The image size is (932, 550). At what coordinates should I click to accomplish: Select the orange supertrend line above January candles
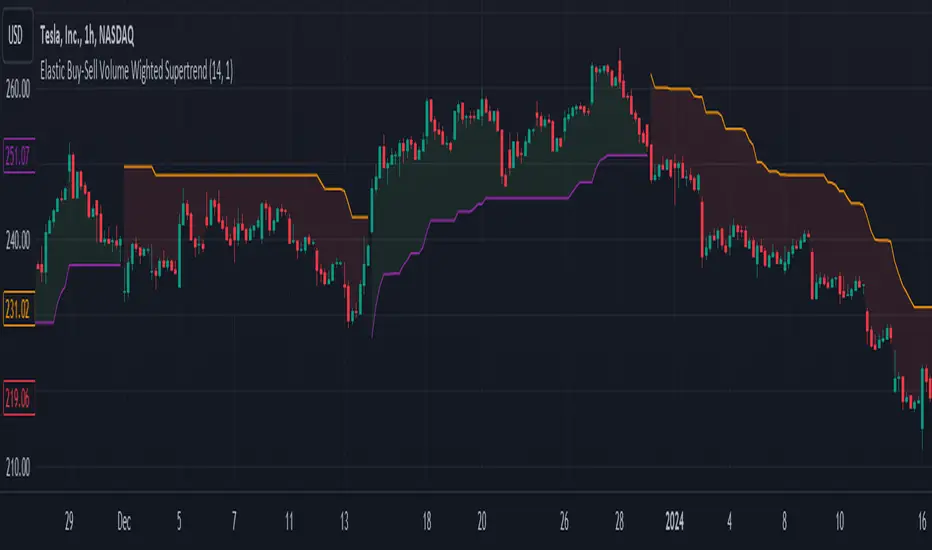[x=760, y=152]
